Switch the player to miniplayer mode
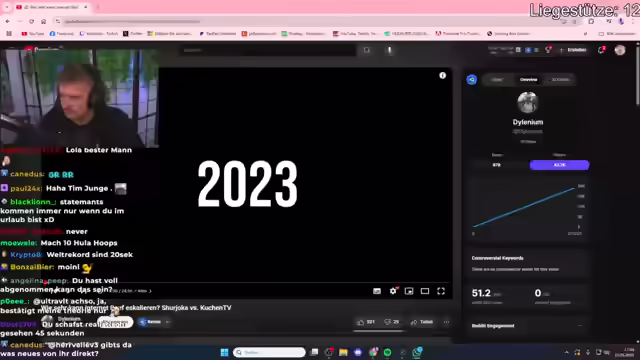Viewport: 640px width, 360px height. point(409,291)
